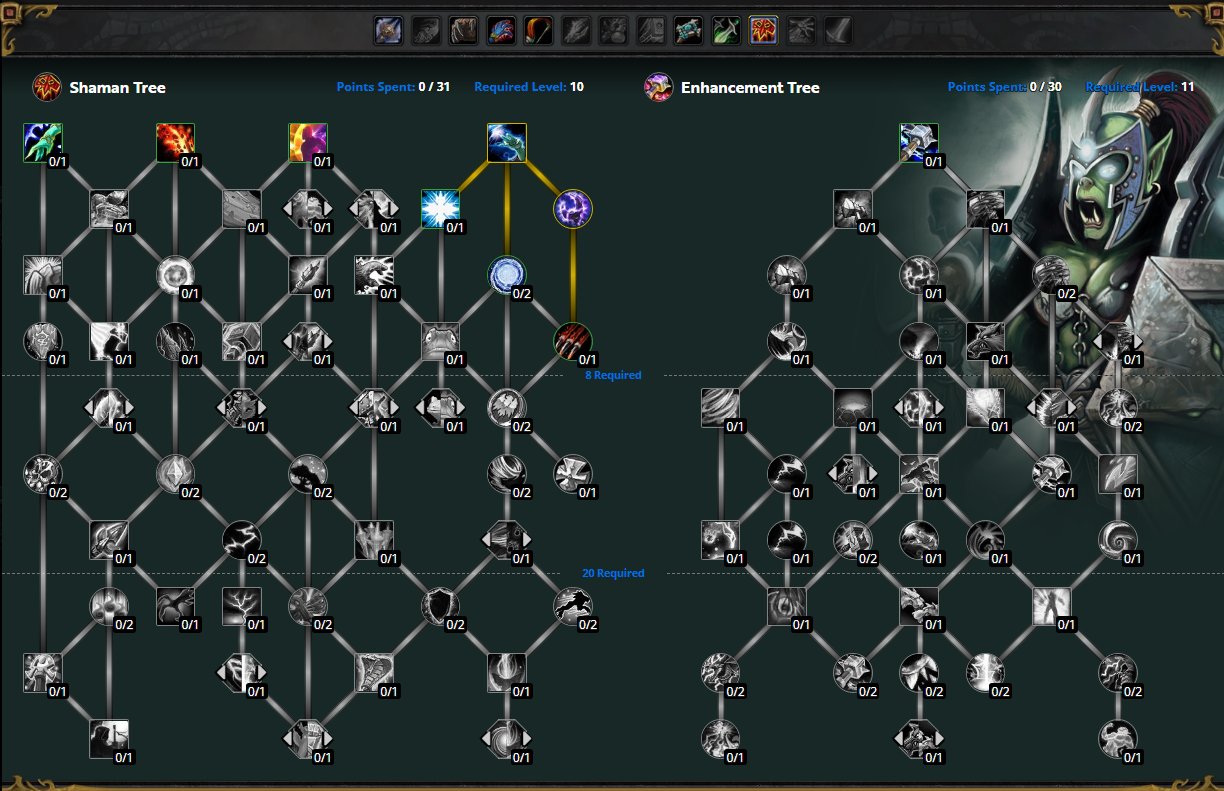Click the Required Level 10 label
1224x791 pixels.
[529, 87]
